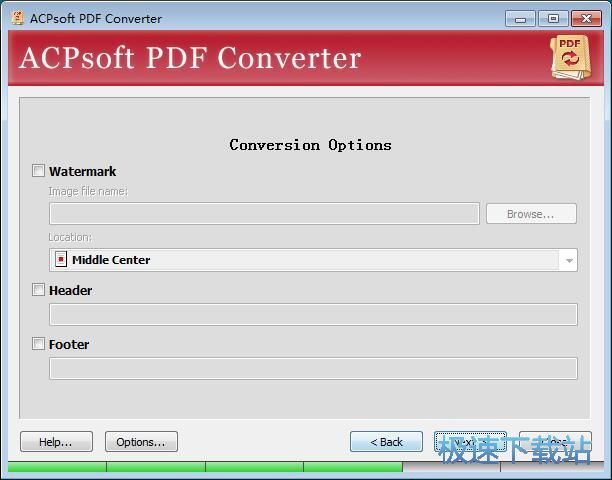Minimize the ACPsoft PDF Converter window
Viewport: 612px width, 480px height.
[x=520, y=19]
